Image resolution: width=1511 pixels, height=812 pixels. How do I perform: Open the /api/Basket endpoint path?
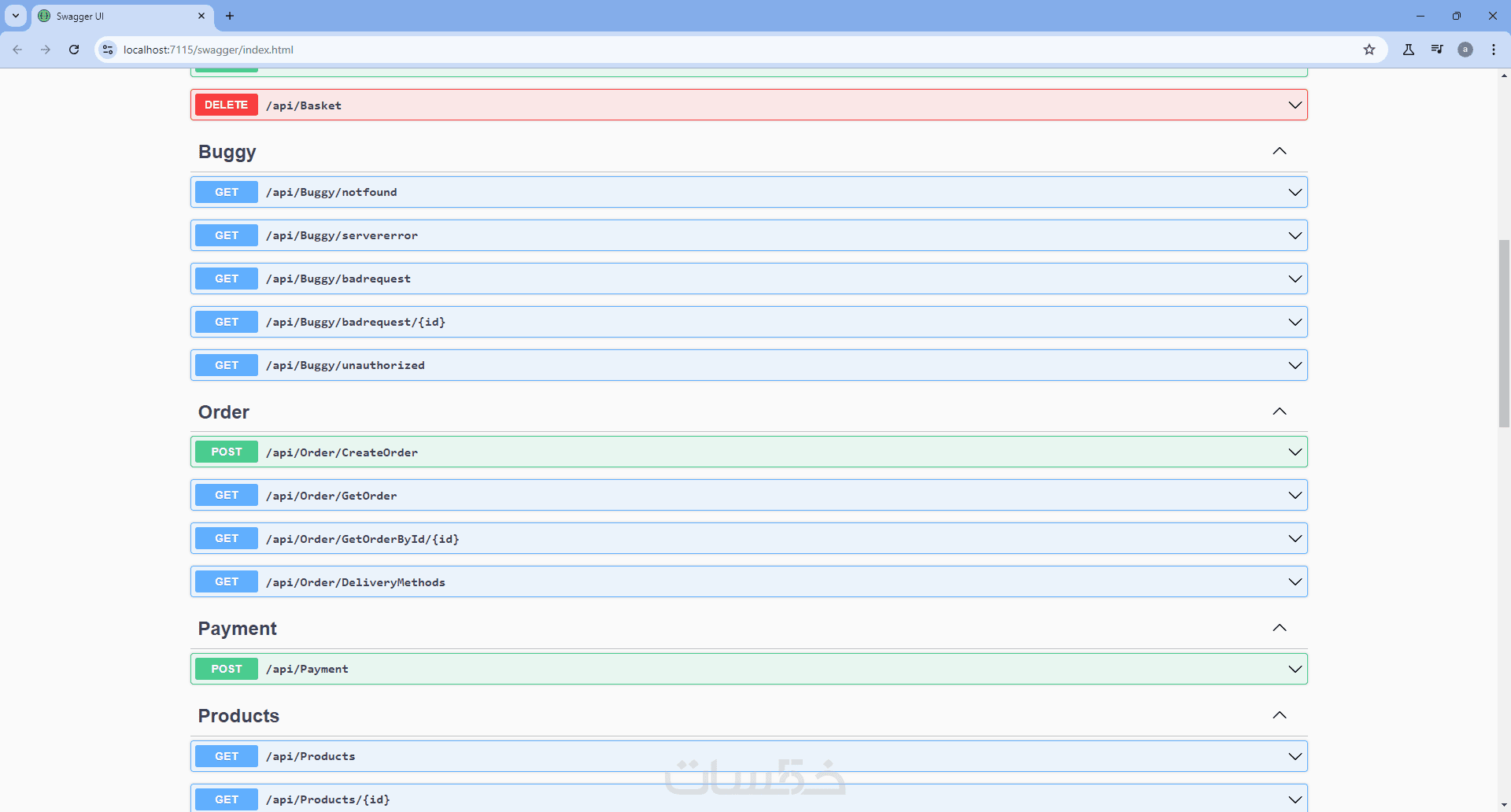(304, 105)
